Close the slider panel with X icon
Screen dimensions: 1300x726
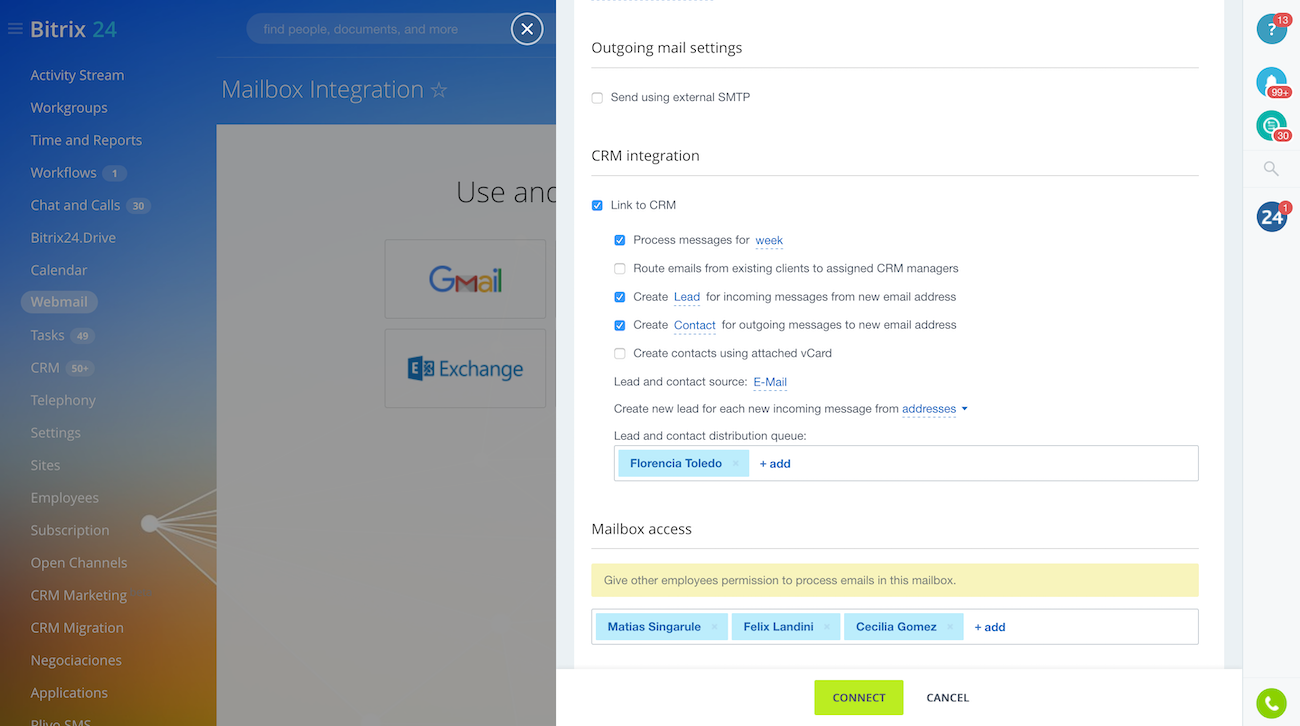coord(527,29)
